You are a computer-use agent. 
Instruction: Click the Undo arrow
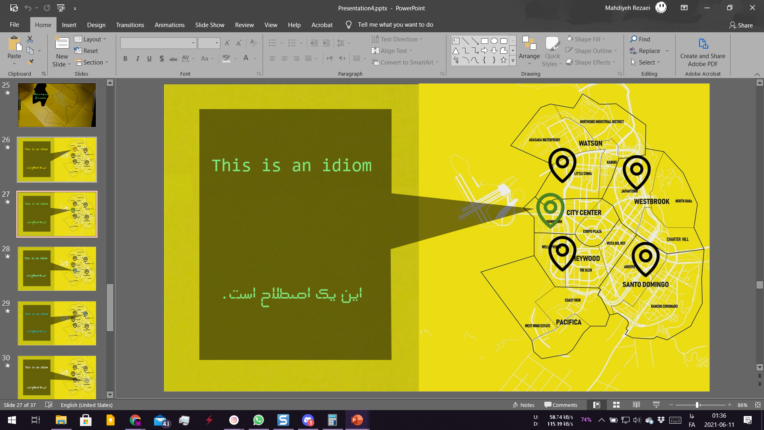pos(28,8)
